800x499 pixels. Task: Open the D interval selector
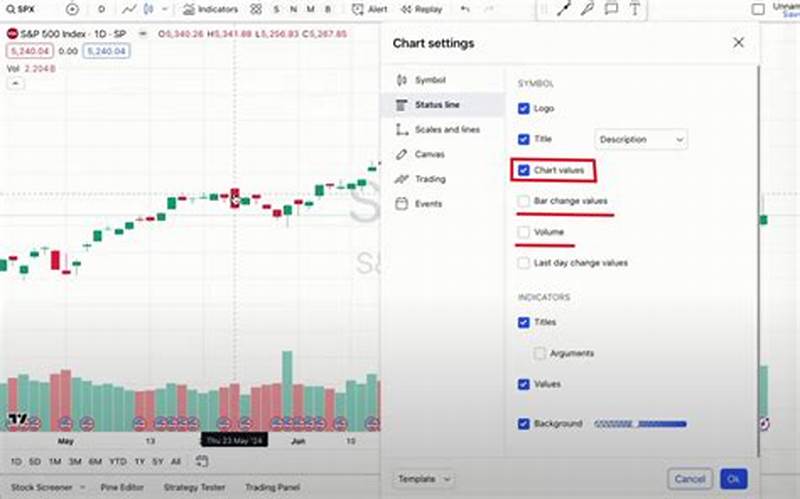point(101,9)
